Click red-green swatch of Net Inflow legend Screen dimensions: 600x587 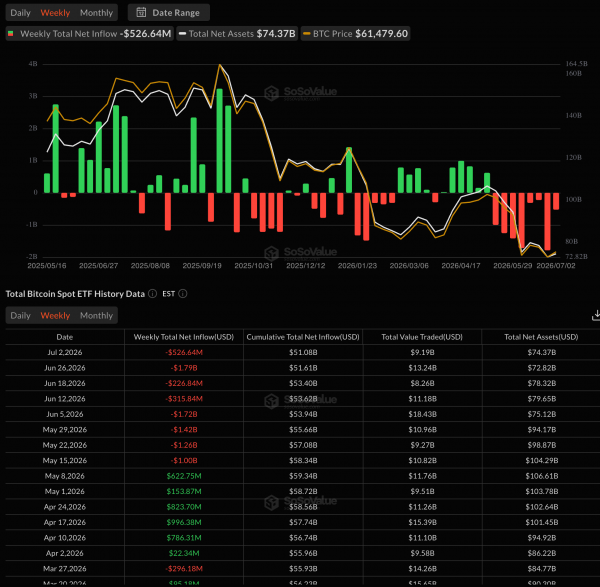pyautogui.click(x=11, y=34)
